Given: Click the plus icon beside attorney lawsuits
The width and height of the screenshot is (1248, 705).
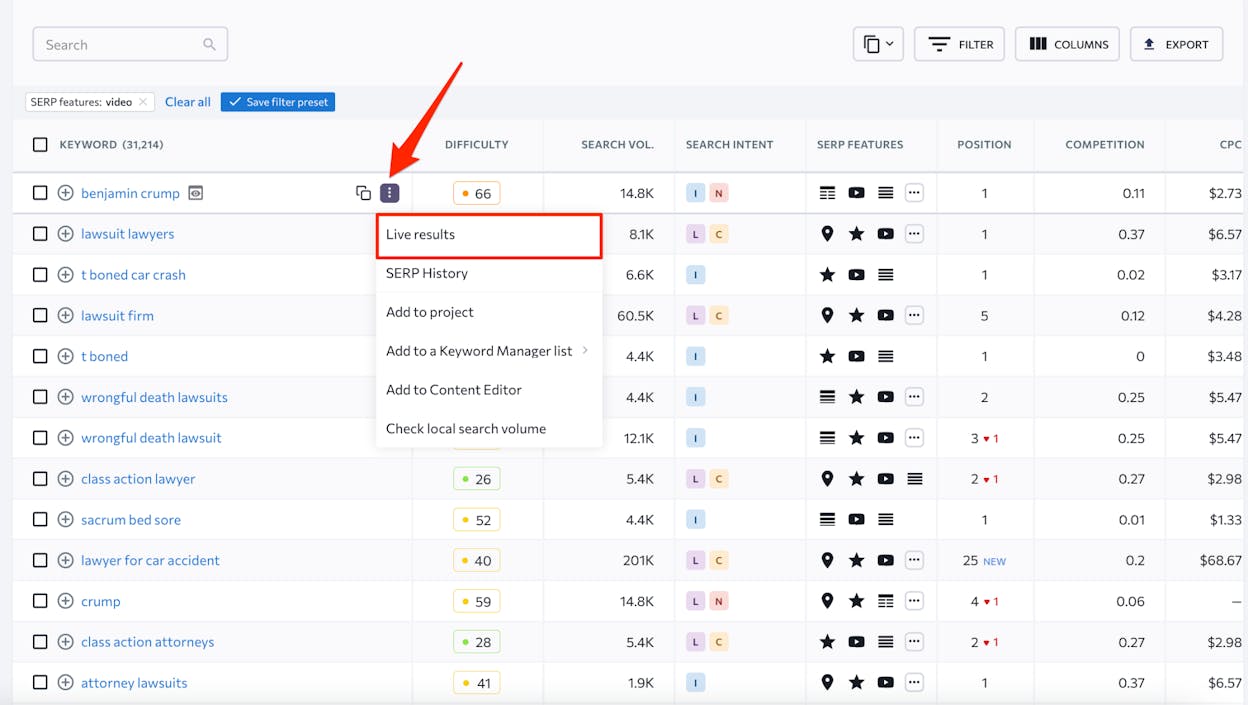Looking at the screenshot, I should [x=65, y=683].
